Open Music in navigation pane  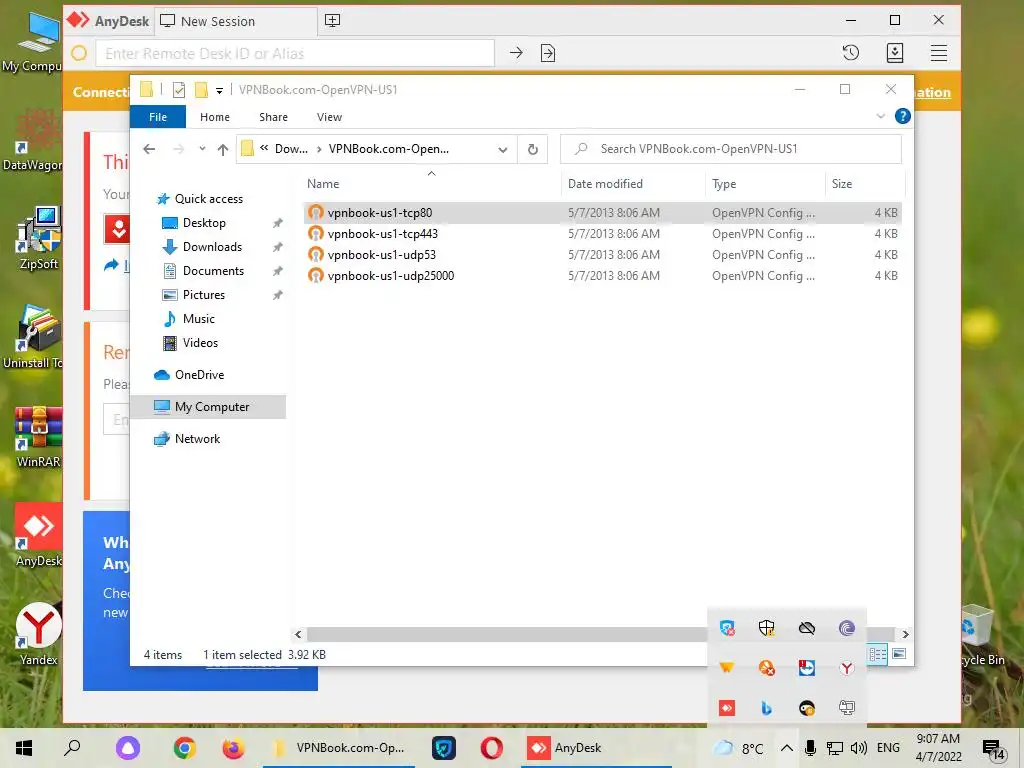(x=199, y=319)
